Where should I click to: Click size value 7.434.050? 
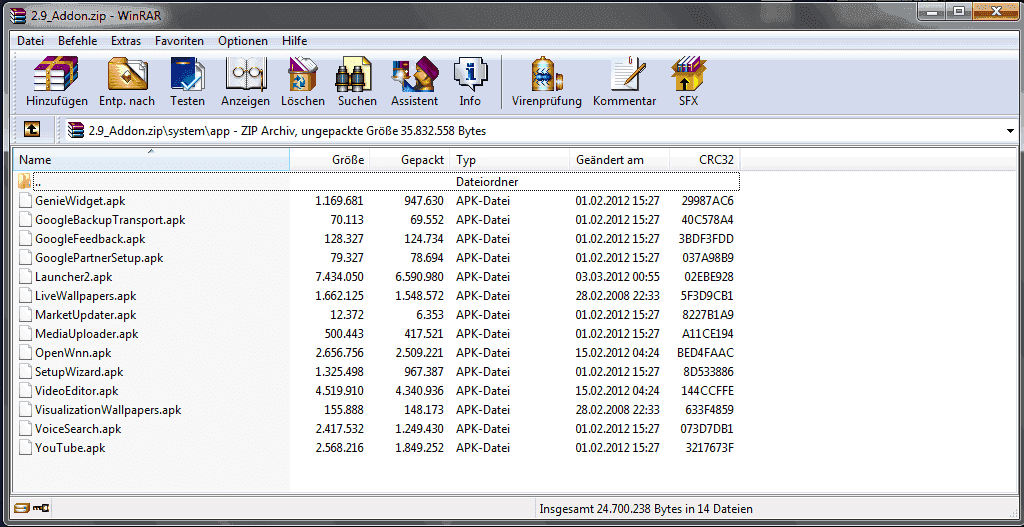click(339, 277)
